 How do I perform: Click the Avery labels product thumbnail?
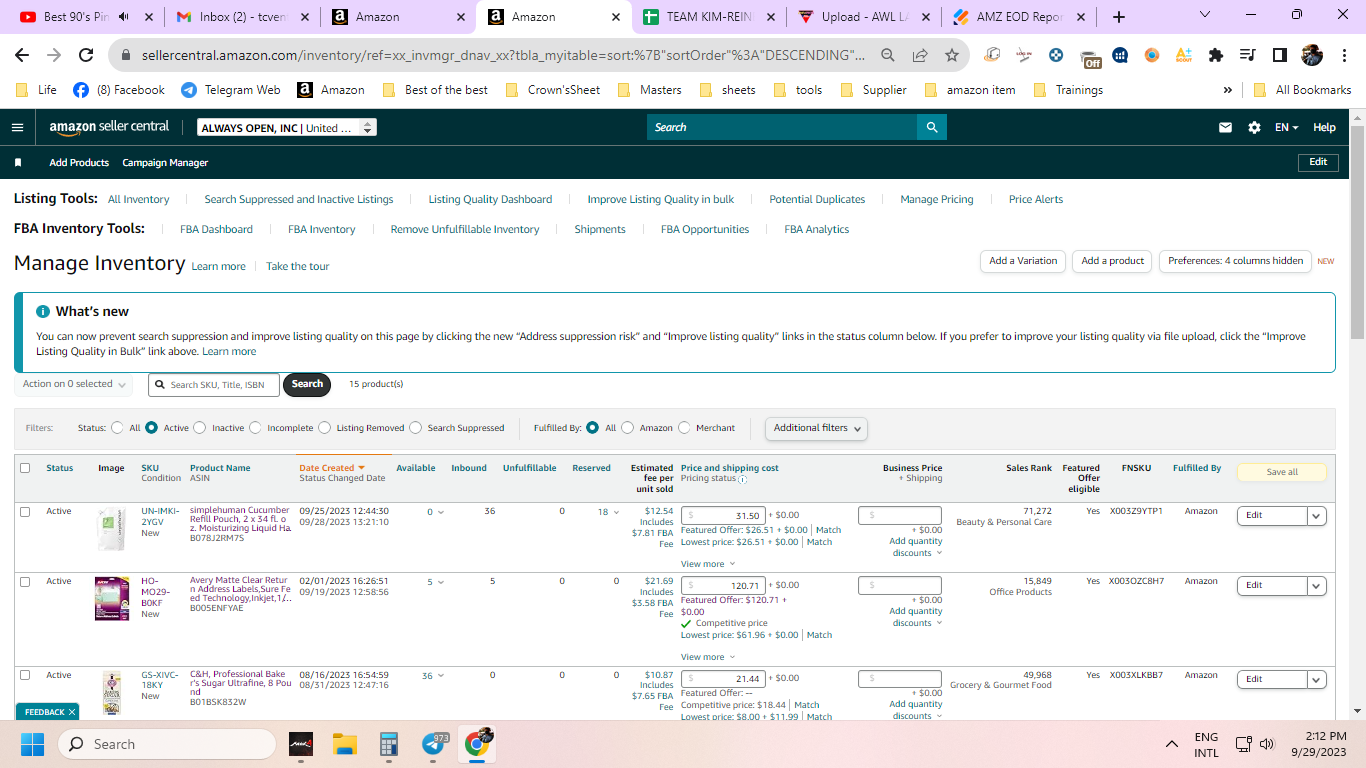[112, 598]
